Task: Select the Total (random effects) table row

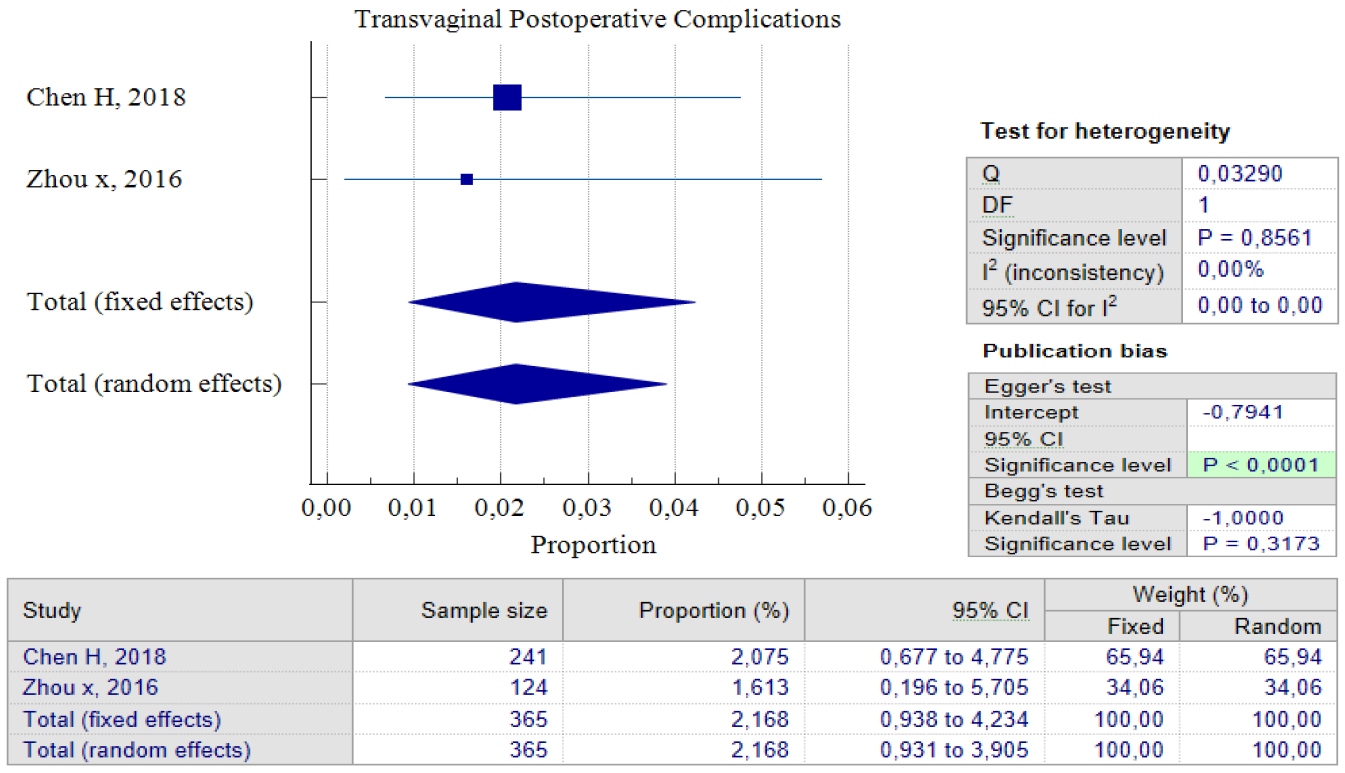Action: (x=672, y=750)
